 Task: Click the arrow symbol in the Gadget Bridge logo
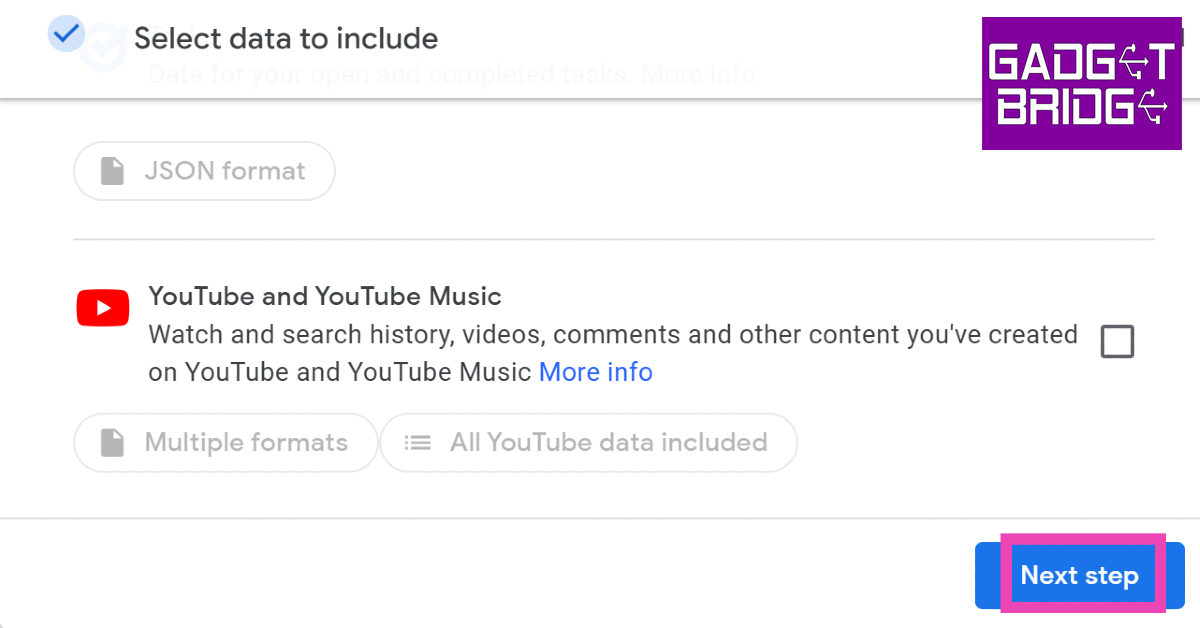pos(1104,64)
